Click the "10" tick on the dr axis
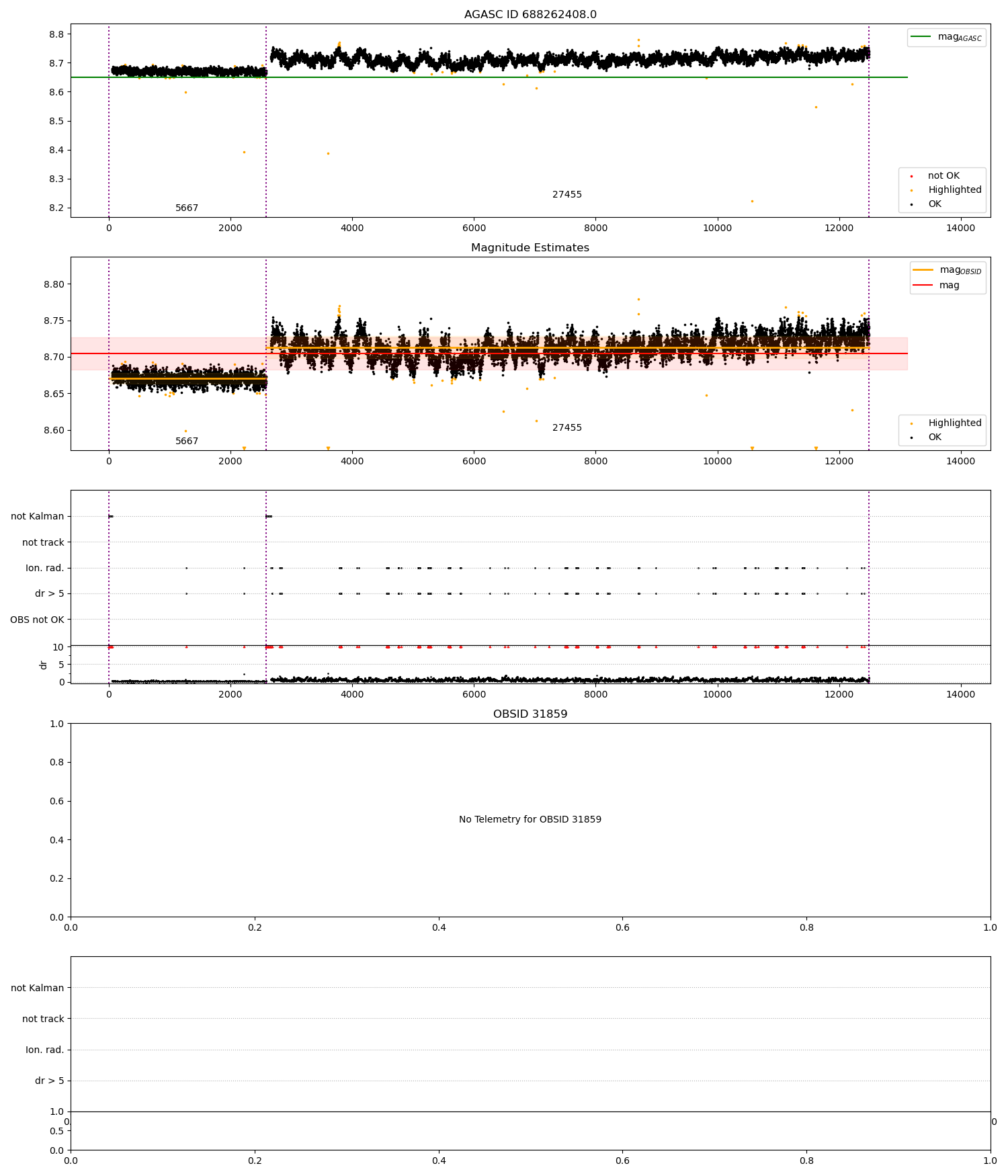 pyautogui.click(x=58, y=647)
